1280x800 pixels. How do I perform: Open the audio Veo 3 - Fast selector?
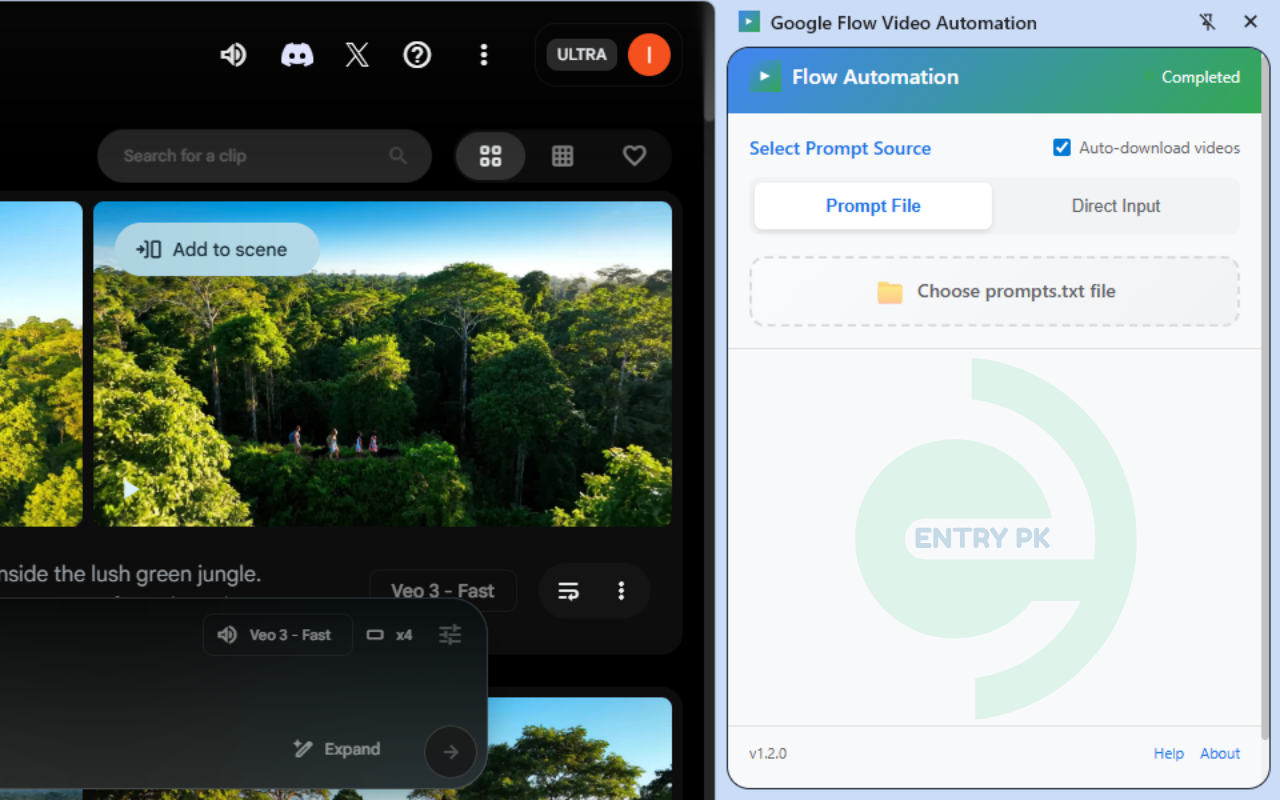click(x=277, y=634)
